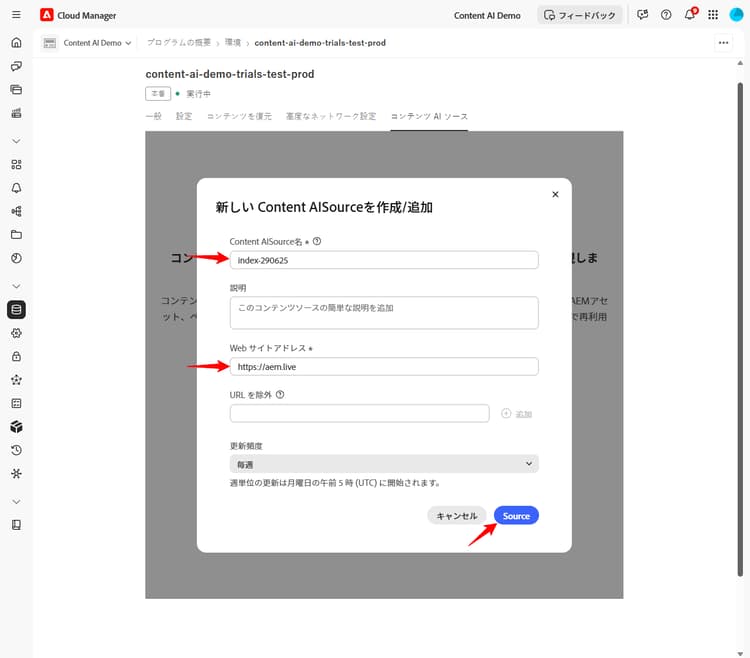Switch to the 高度なネットワーク設定 tab
The width and height of the screenshot is (750, 658).
(x=331, y=116)
